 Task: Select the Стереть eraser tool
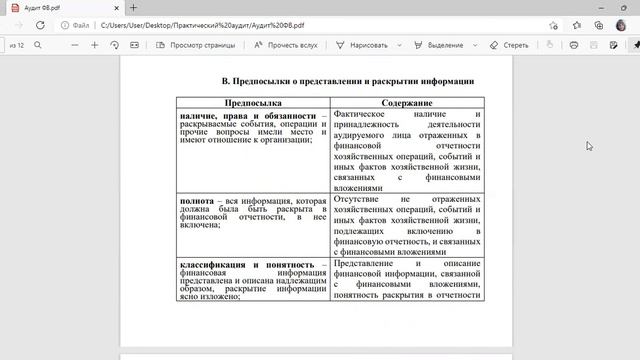point(509,45)
